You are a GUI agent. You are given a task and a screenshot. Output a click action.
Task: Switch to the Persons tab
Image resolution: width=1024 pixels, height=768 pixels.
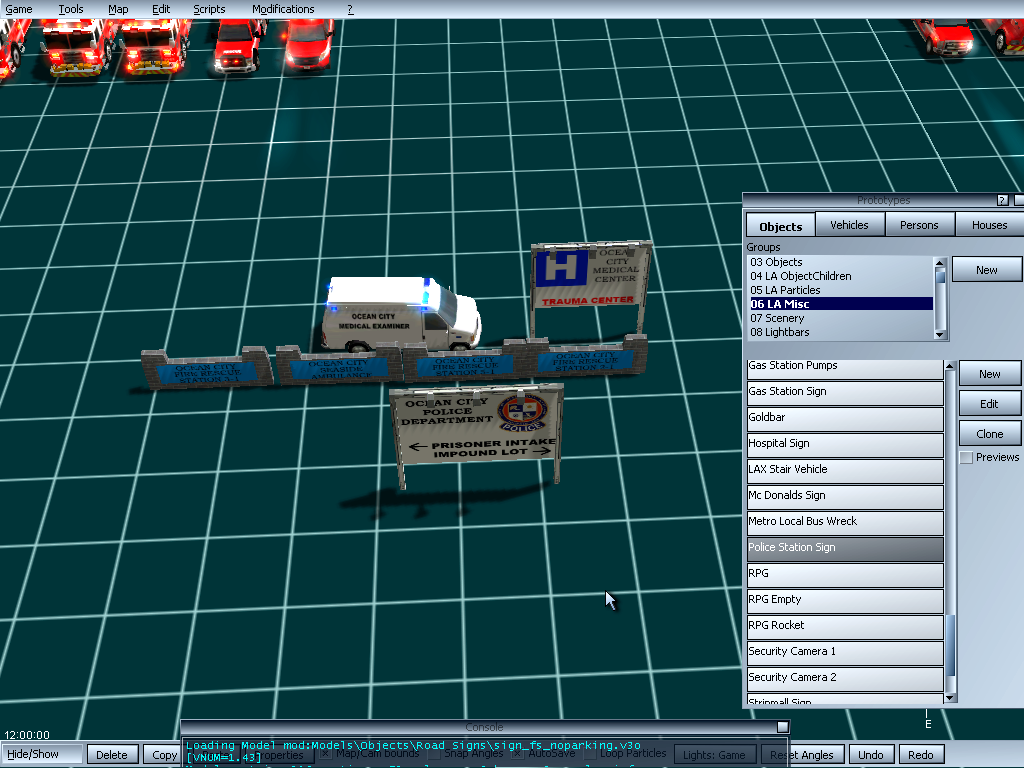click(x=919, y=225)
